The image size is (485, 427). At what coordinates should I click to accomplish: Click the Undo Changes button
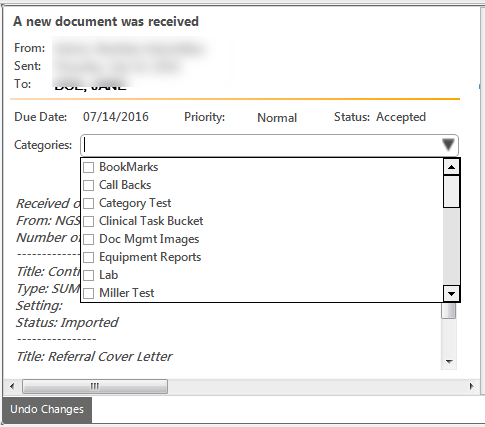(47, 409)
